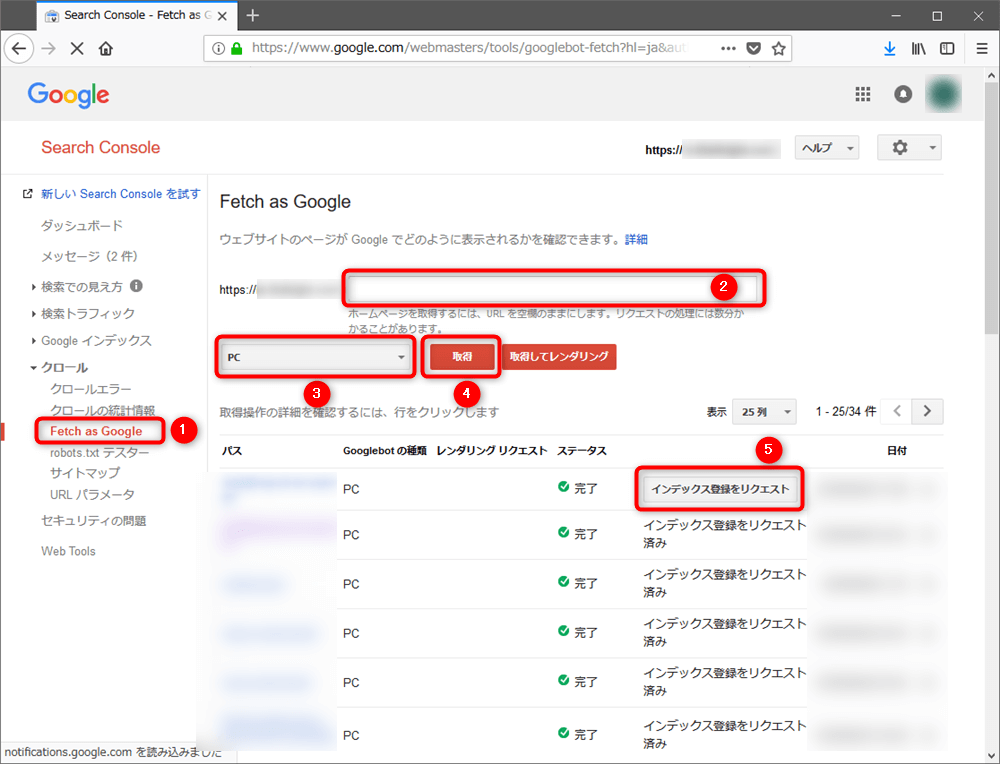Open the ヘルプ dropdown menu
1000x764 pixels.
pyautogui.click(x=827, y=148)
